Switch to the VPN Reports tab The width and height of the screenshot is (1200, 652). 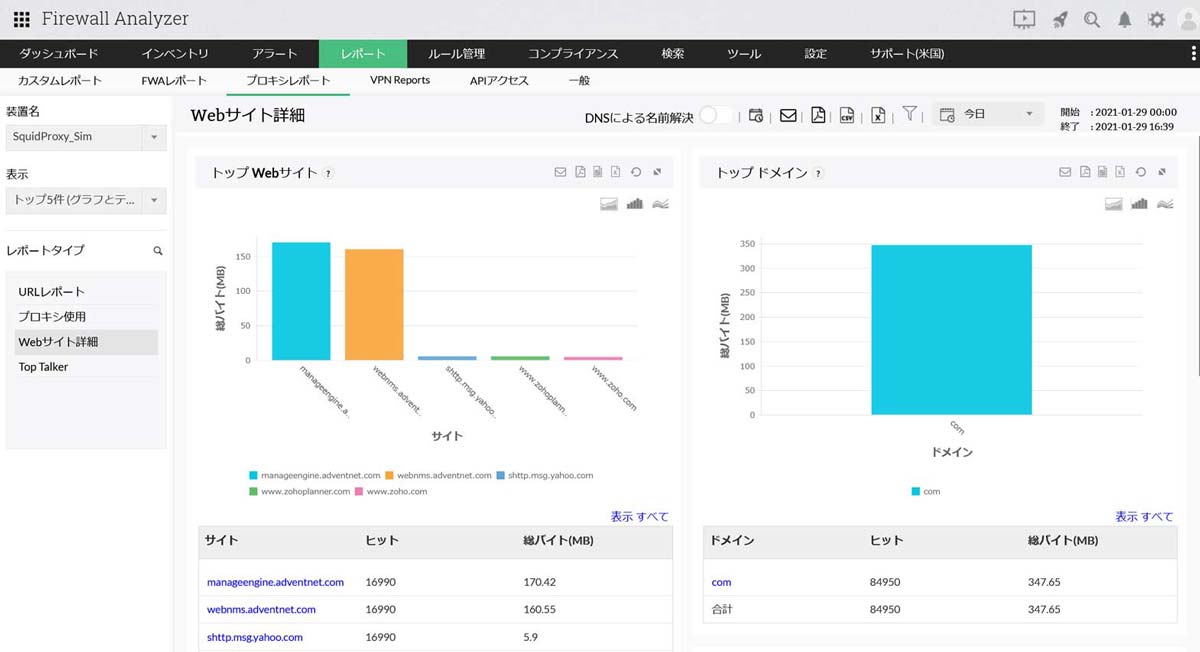[399, 80]
